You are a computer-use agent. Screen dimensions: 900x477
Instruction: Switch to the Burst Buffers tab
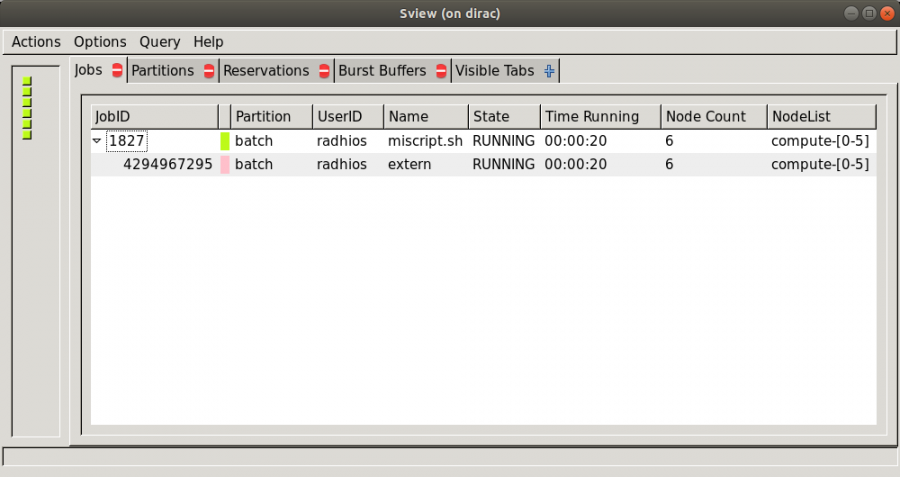[x=382, y=71]
